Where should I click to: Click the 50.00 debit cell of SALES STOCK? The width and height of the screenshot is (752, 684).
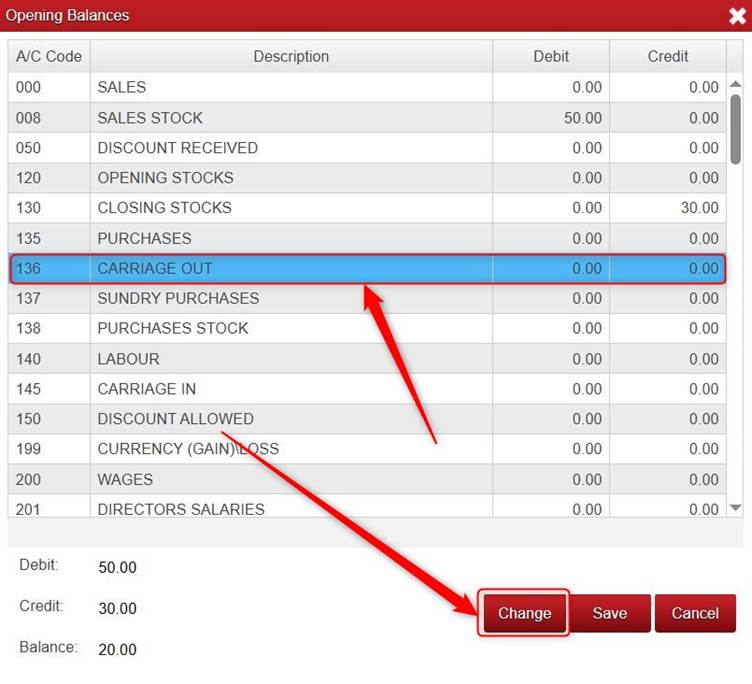coord(551,118)
